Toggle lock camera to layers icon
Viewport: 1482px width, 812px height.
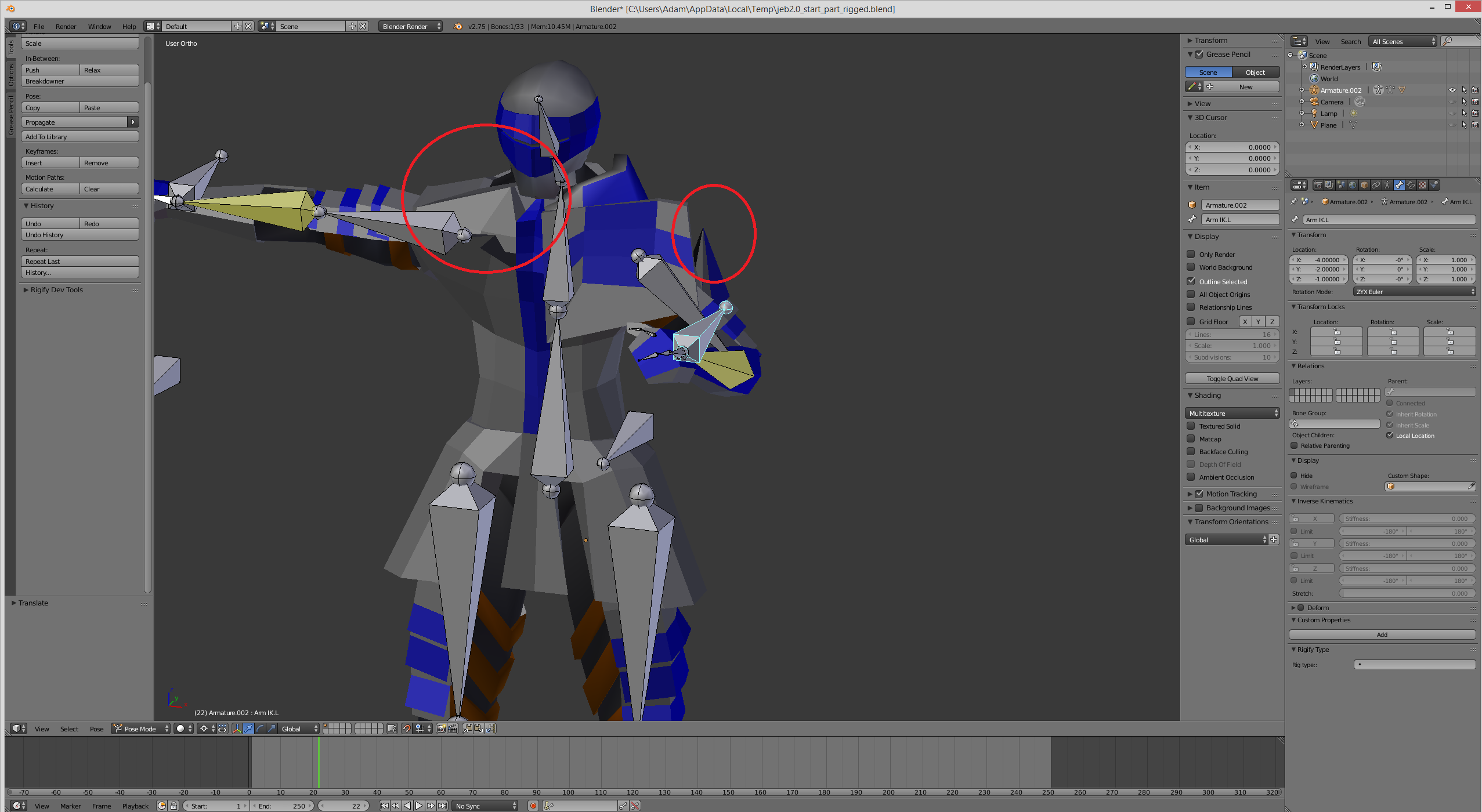click(x=392, y=728)
